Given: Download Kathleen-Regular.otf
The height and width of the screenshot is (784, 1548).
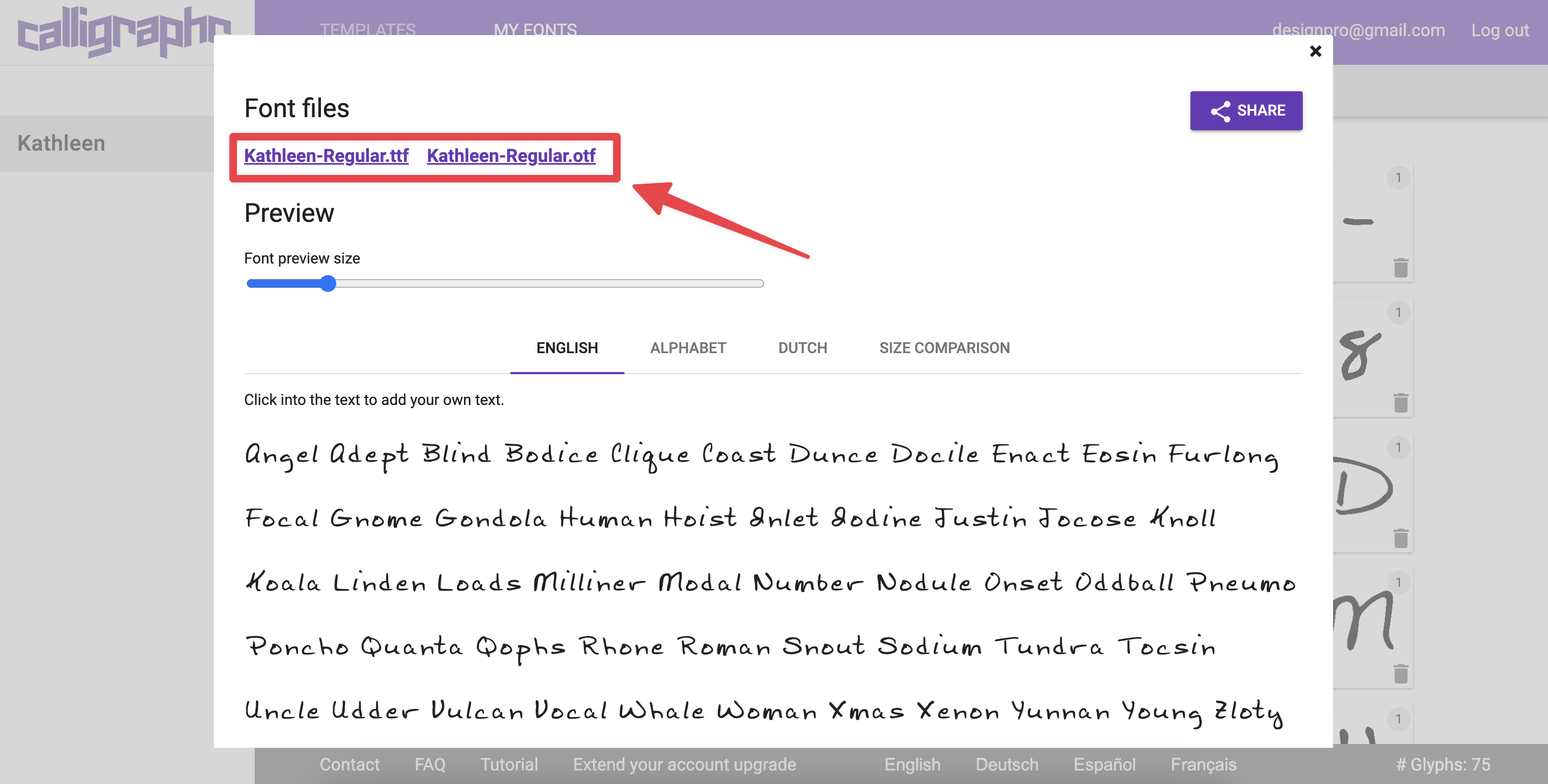Looking at the screenshot, I should [x=510, y=156].
